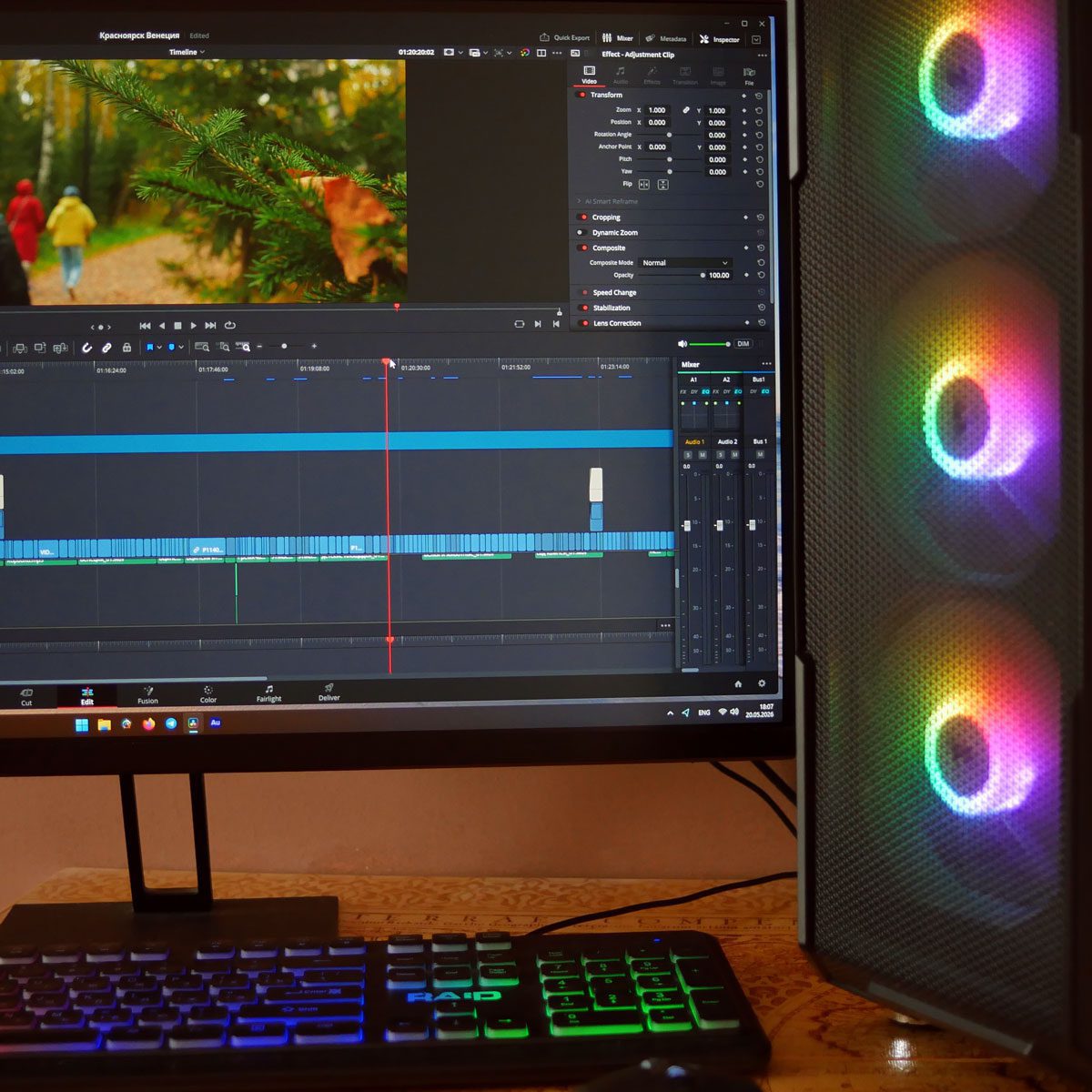The width and height of the screenshot is (1092, 1092).
Task: Click Quick Export
Action: tap(565, 37)
